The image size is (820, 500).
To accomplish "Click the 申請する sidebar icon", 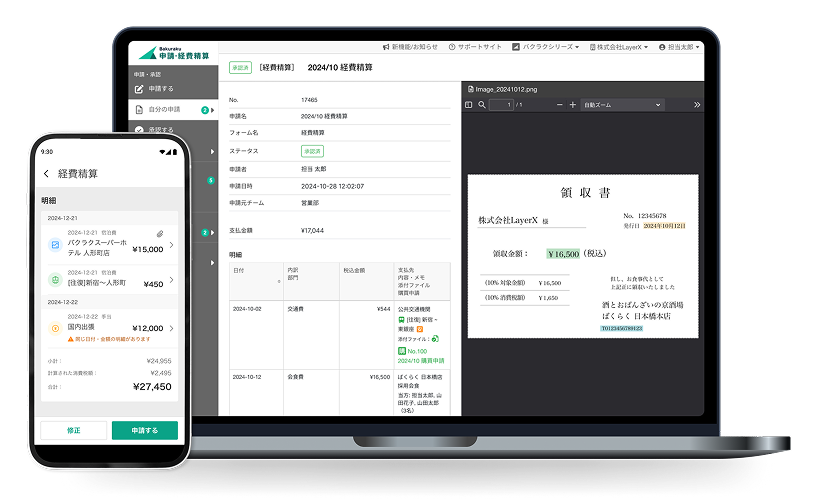I will [139, 88].
